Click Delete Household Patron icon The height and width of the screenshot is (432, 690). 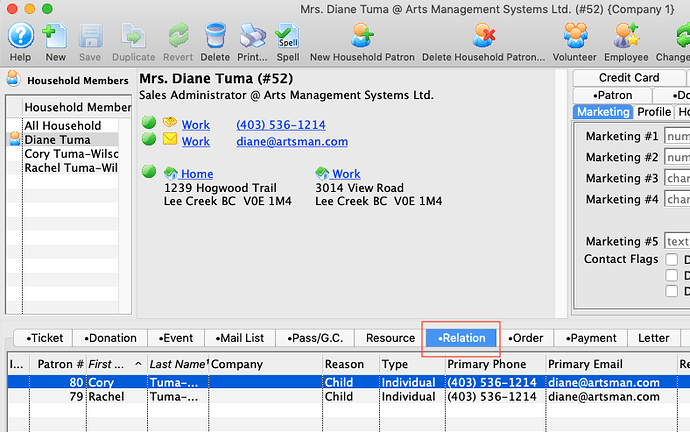pyautogui.click(x=483, y=36)
